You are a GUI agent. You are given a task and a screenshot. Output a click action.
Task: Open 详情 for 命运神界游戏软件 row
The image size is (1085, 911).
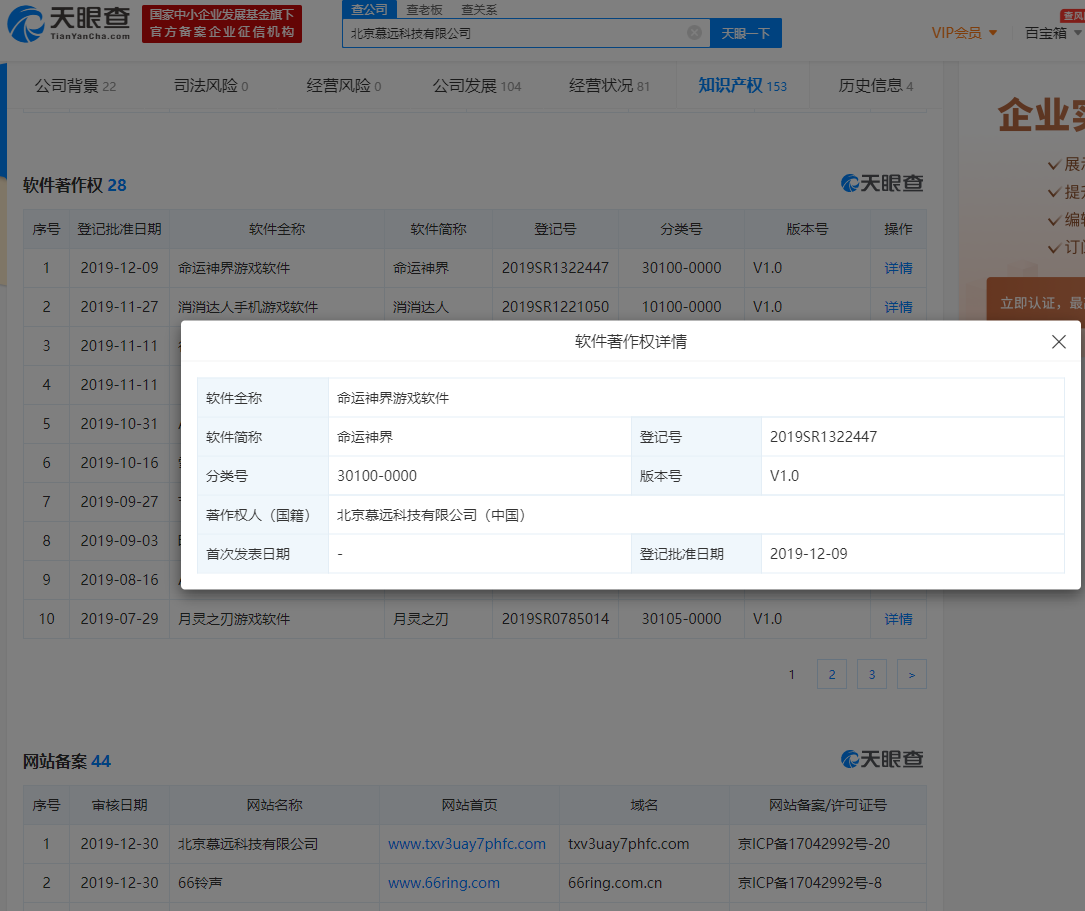click(898, 268)
